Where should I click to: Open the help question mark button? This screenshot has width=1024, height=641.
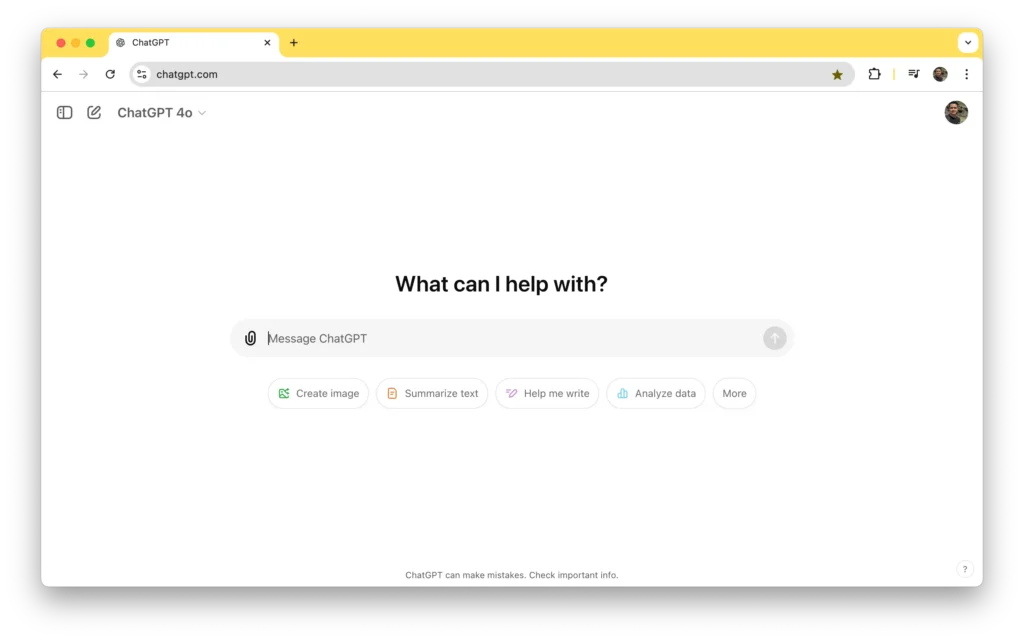click(965, 569)
